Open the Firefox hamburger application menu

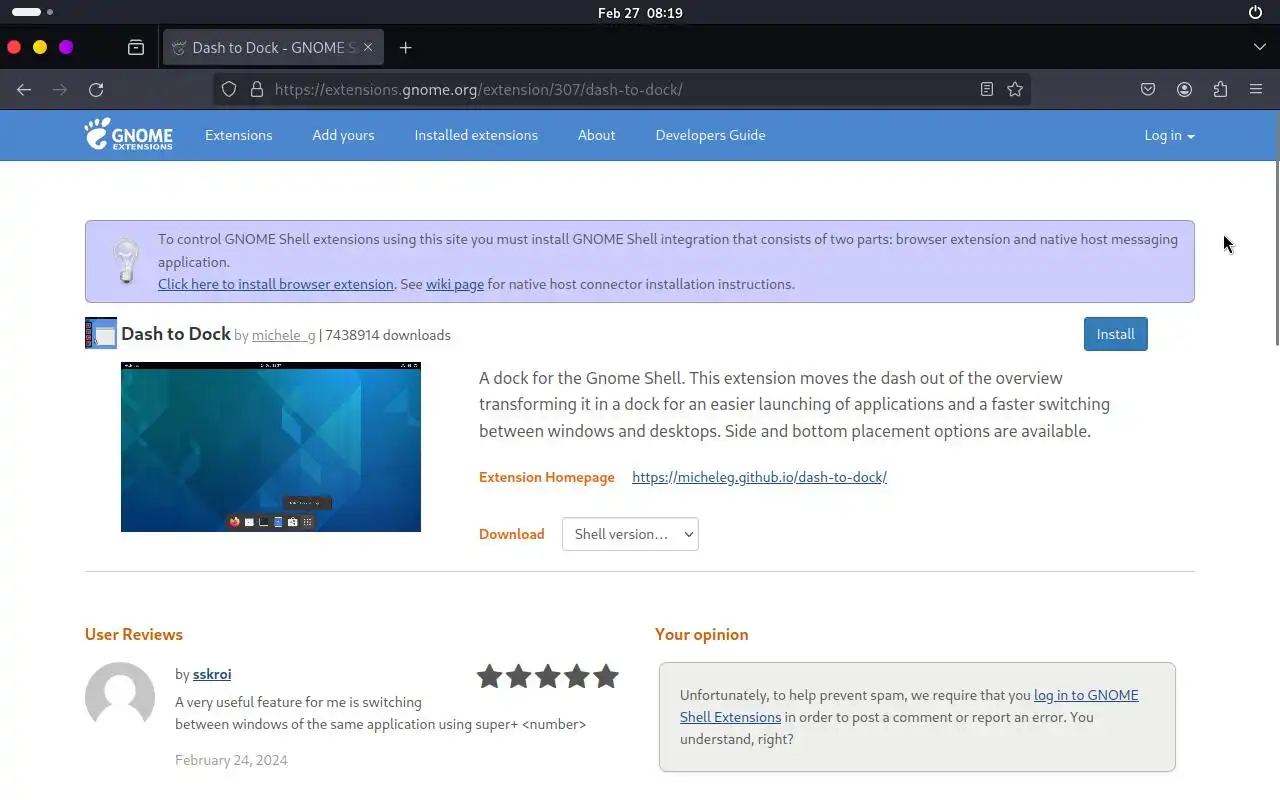point(1256,89)
